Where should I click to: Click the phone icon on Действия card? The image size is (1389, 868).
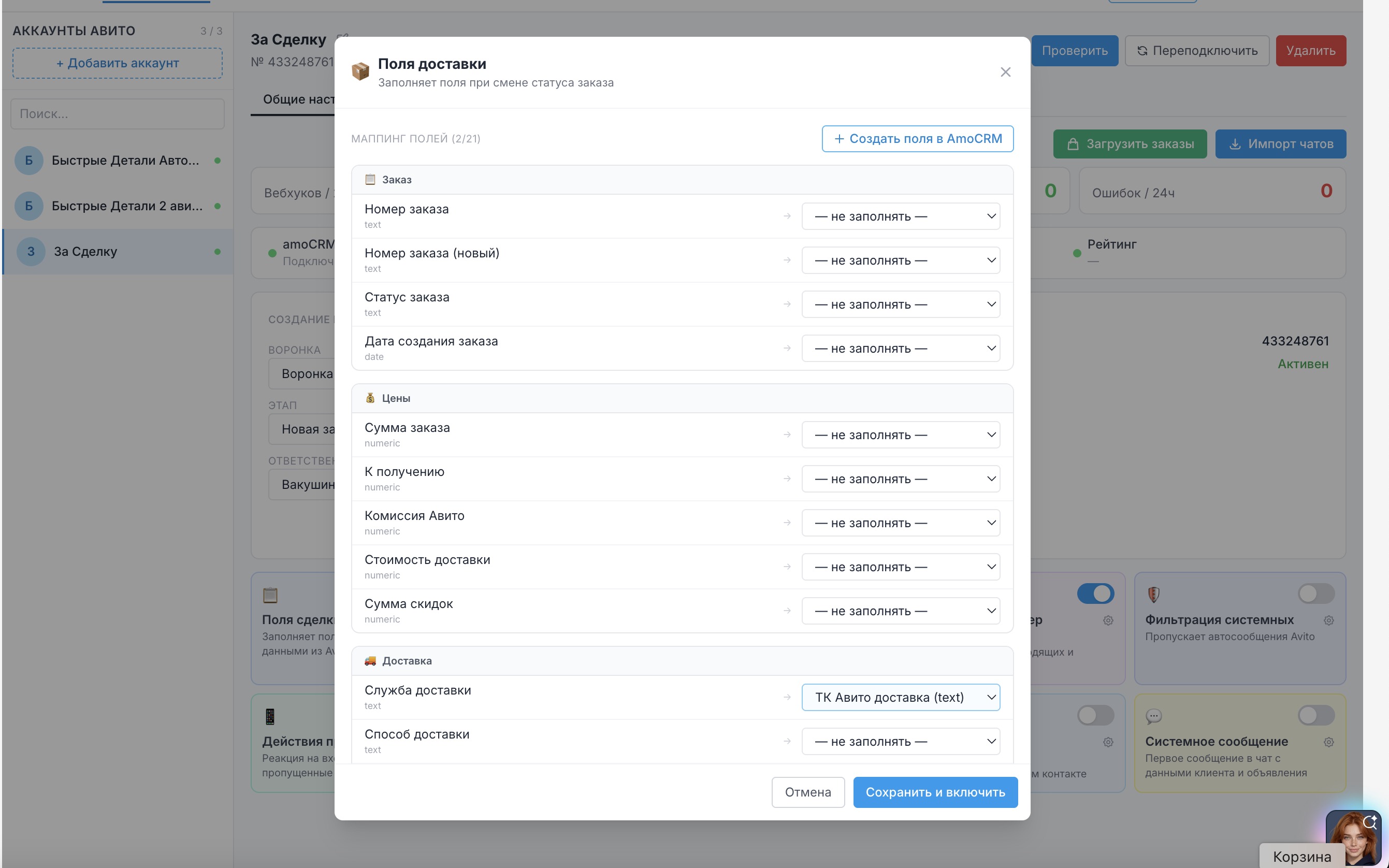point(270,716)
